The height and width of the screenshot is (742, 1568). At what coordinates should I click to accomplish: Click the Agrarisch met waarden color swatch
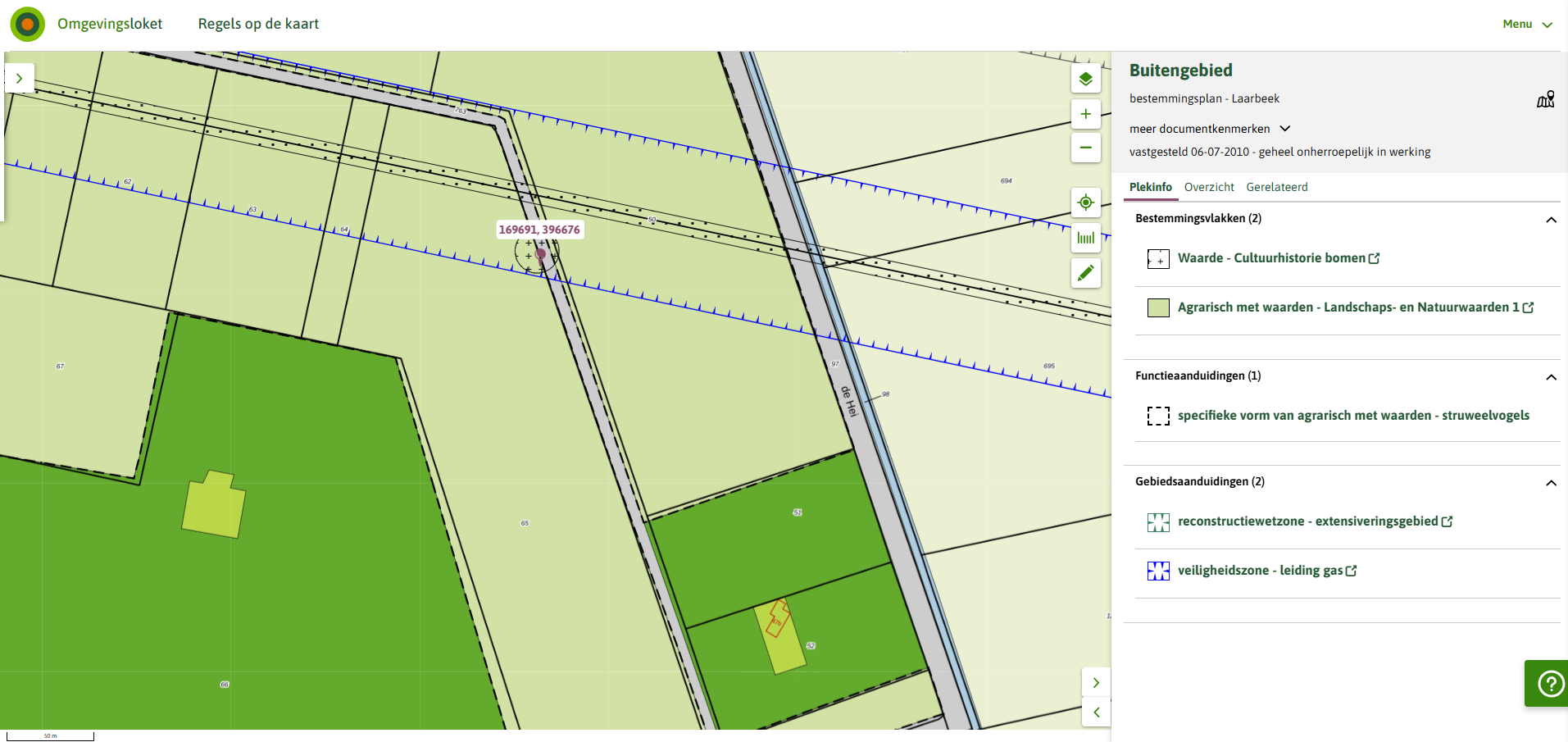1158,307
